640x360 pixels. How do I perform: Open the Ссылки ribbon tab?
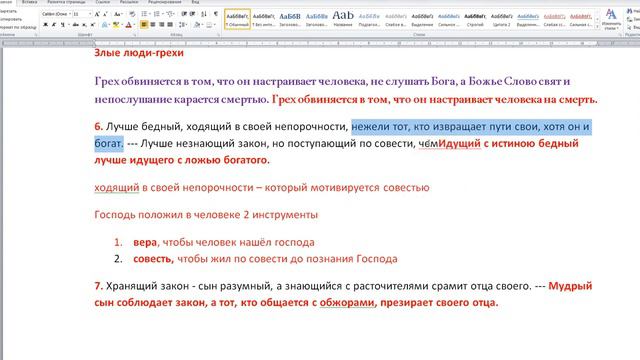pos(102,2)
